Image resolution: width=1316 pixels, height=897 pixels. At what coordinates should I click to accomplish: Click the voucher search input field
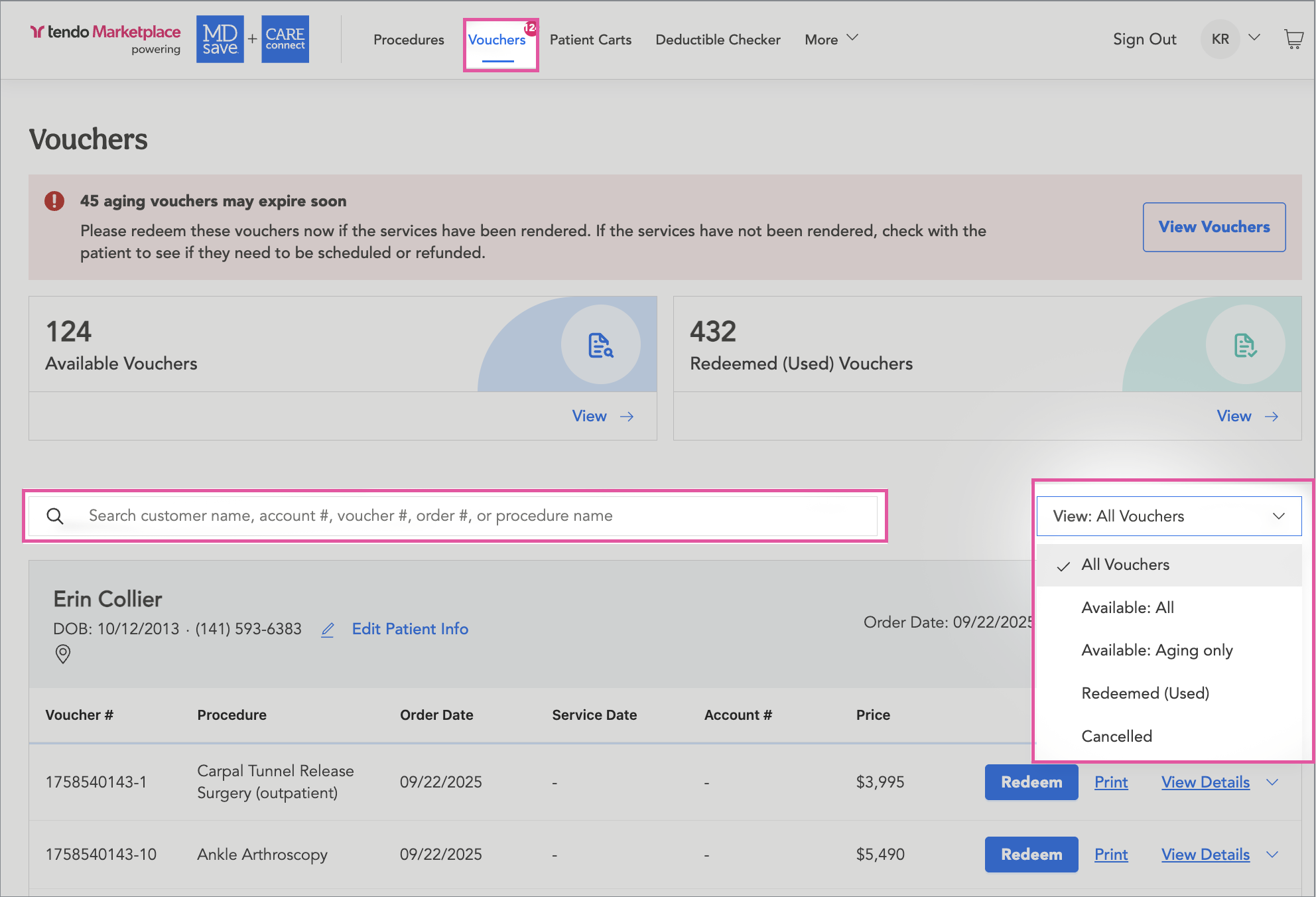[464, 516]
